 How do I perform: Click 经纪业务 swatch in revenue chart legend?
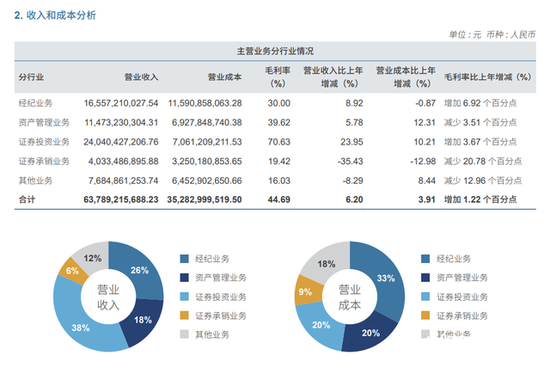[x=185, y=259]
